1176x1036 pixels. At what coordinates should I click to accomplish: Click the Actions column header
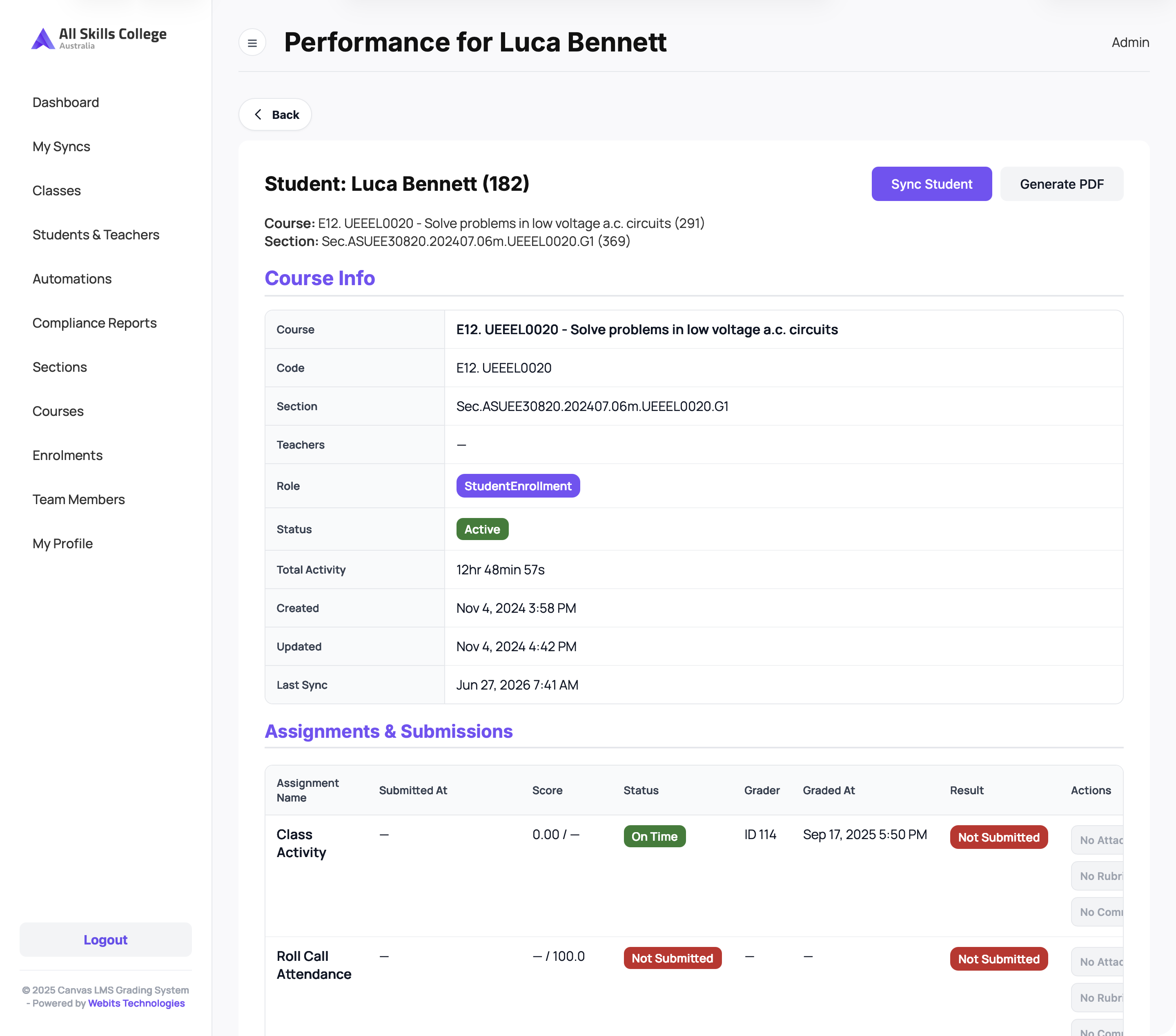(x=1091, y=790)
